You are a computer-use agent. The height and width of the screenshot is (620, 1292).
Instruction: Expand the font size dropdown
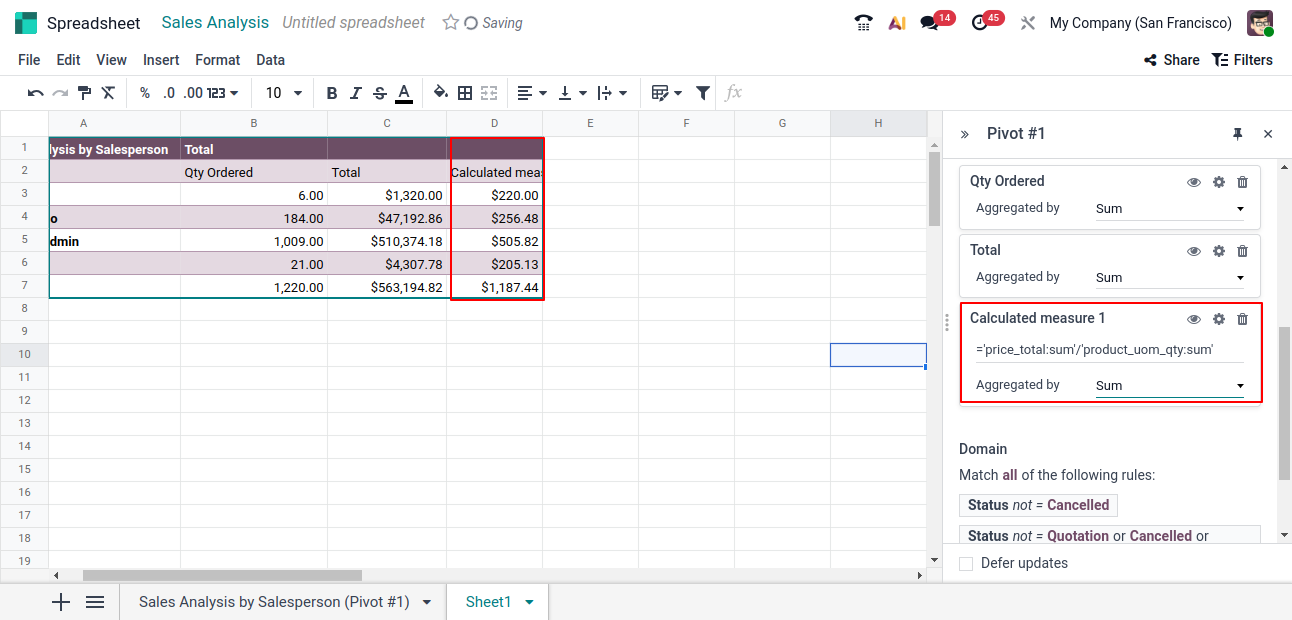284,93
